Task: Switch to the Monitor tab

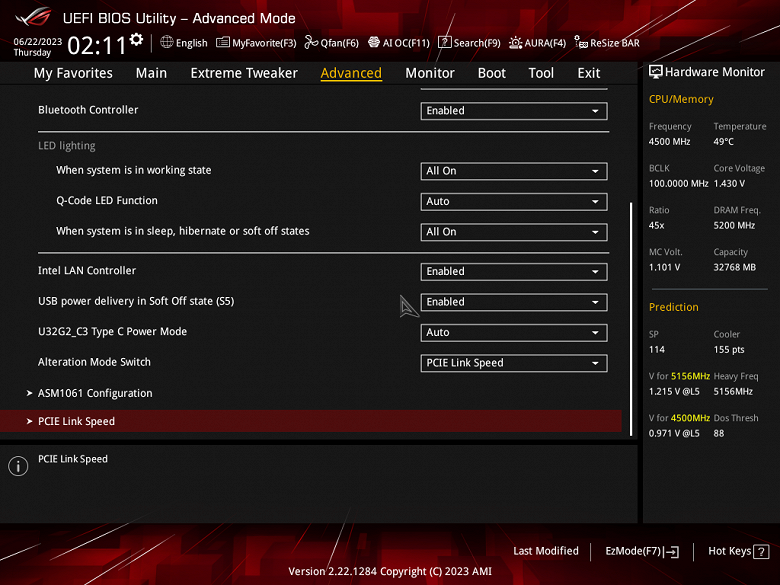Action: point(430,73)
